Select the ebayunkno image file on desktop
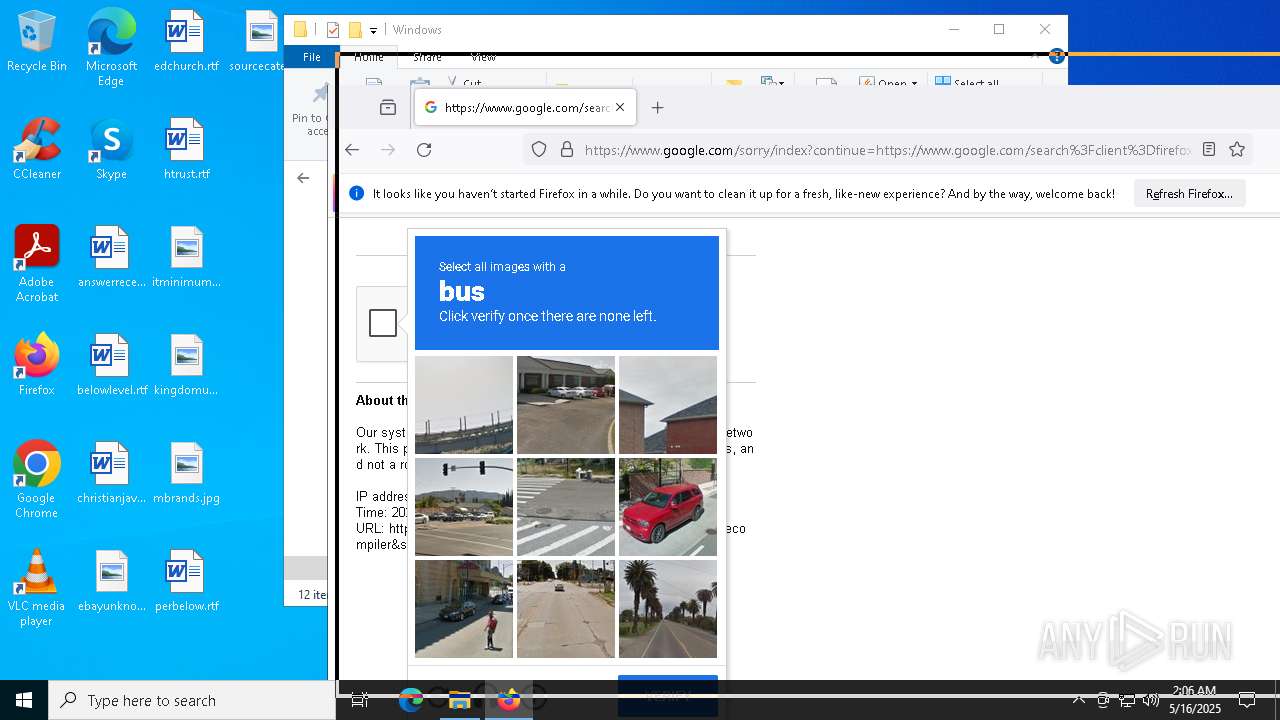 (x=112, y=581)
